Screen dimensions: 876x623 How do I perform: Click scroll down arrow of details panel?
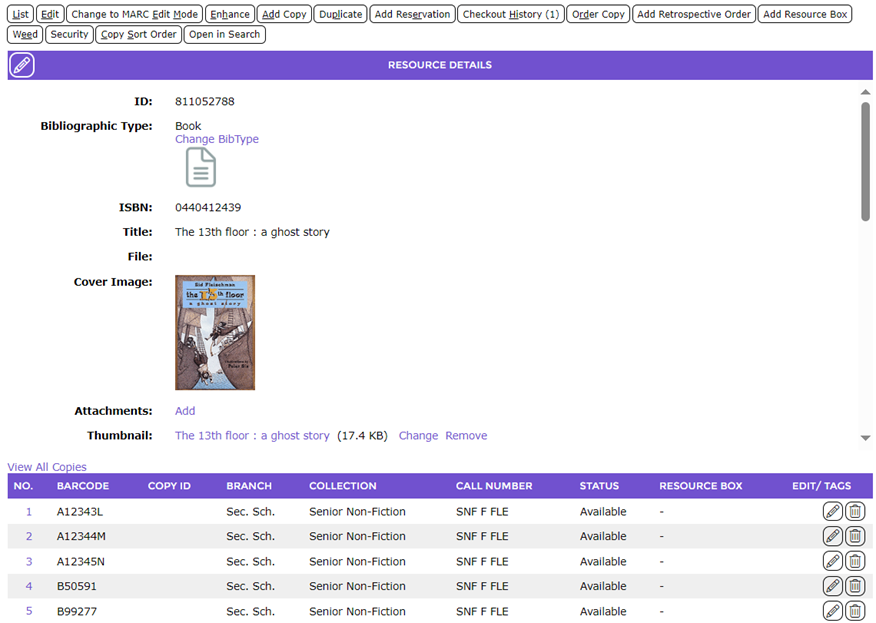point(865,438)
